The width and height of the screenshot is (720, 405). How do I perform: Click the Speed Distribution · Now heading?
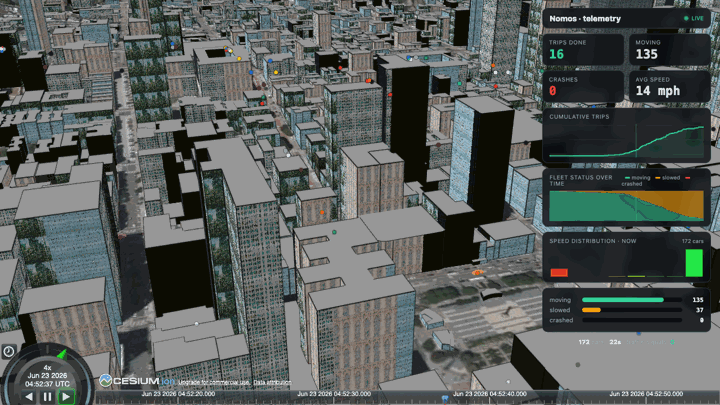(x=592, y=241)
